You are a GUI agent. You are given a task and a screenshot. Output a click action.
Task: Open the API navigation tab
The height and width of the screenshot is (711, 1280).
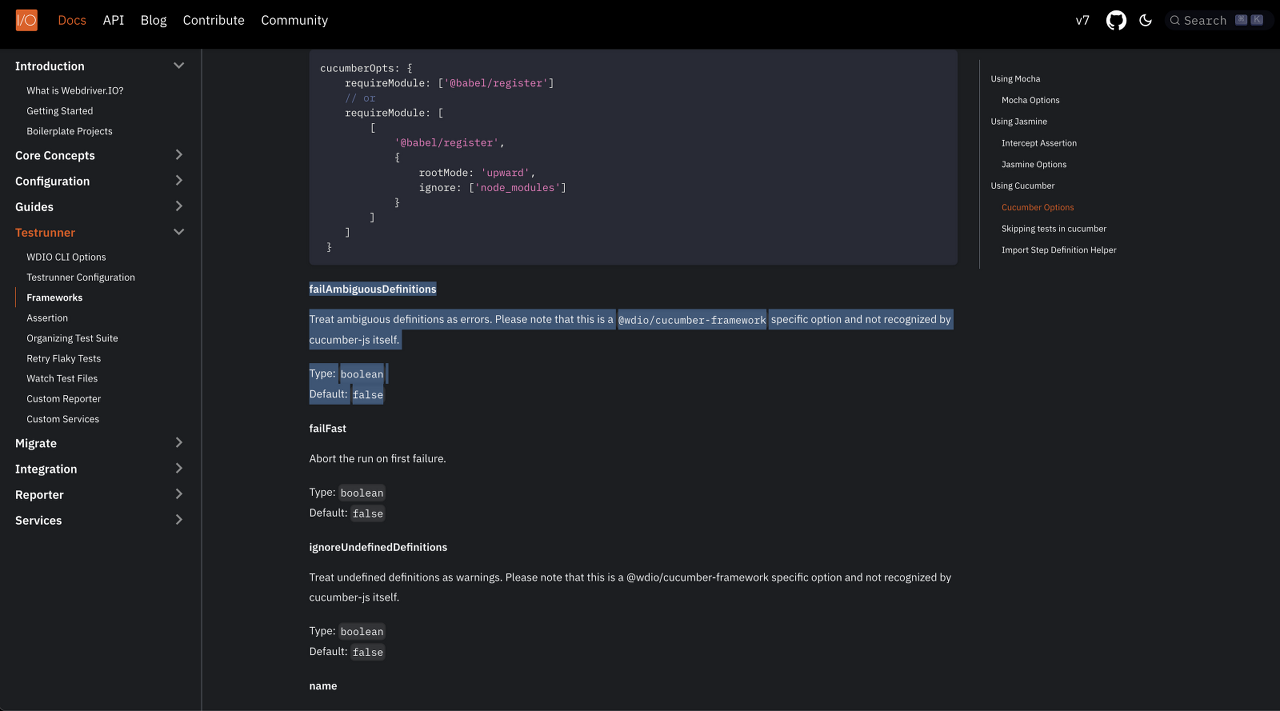114,20
